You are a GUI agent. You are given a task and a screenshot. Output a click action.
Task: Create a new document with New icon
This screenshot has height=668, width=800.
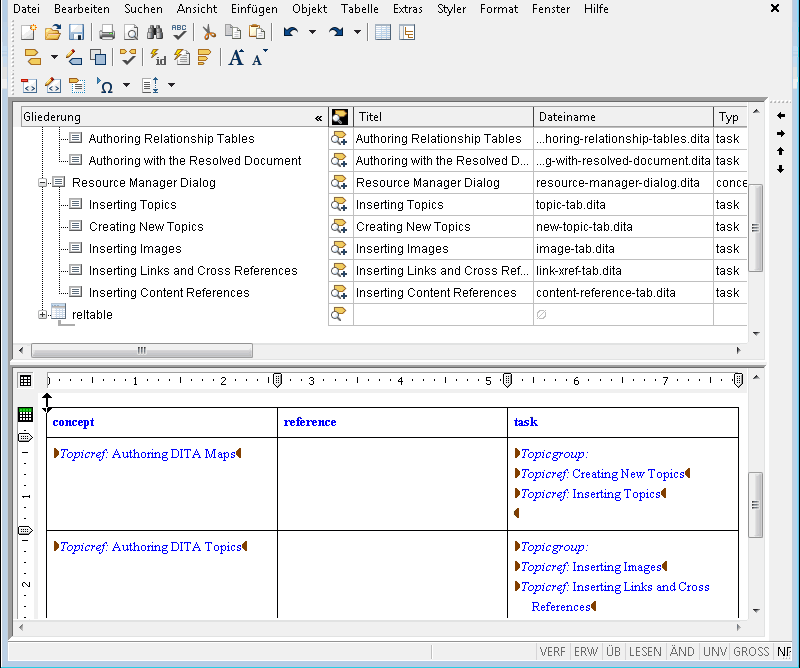point(29,32)
